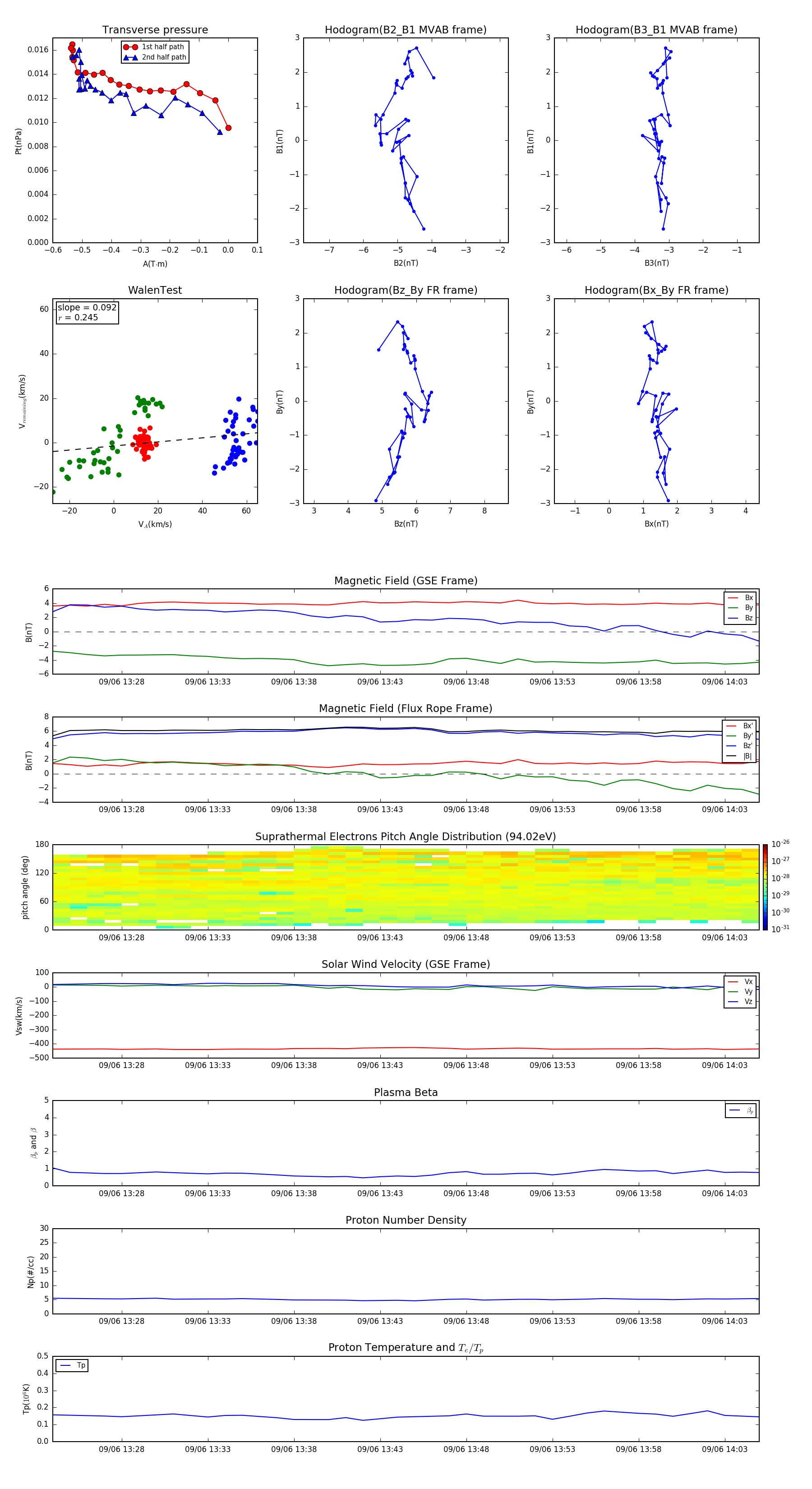
Task: Click the "WalenTest" plot title
Action: 155,290
